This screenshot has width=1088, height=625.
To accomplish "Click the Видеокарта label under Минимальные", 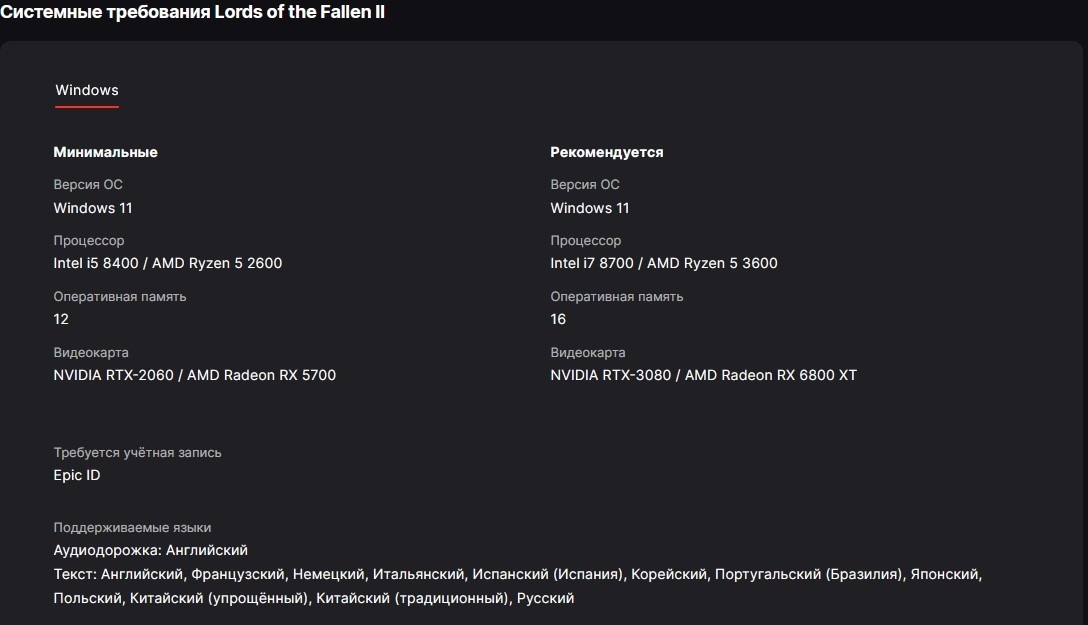I will (91, 353).
